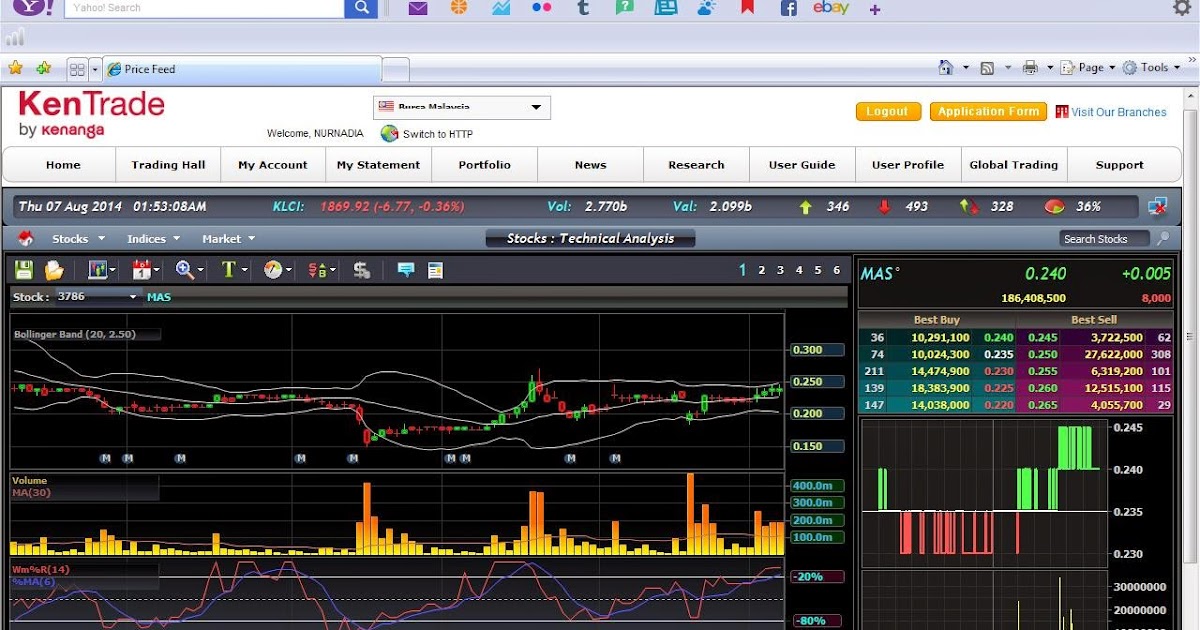Open the Bursa Malaysia market dropdown

pyautogui.click(x=462, y=107)
